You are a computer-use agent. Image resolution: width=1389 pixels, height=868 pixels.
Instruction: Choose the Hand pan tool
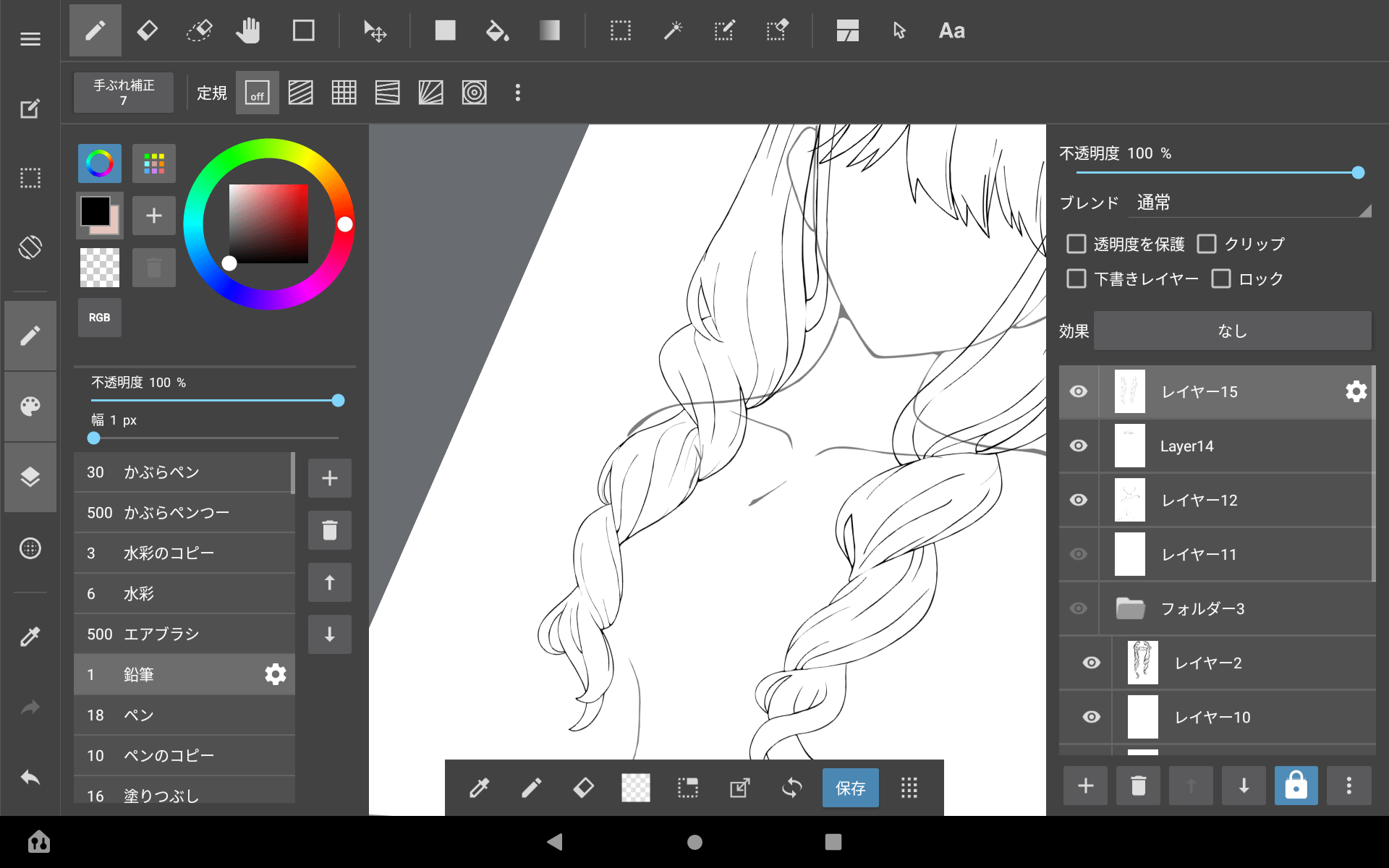click(248, 30)
